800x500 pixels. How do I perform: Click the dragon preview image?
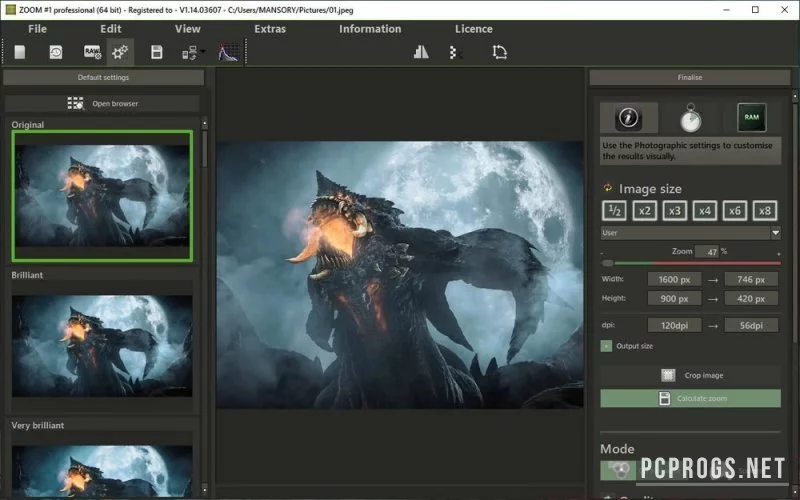(x=400, y=274)
